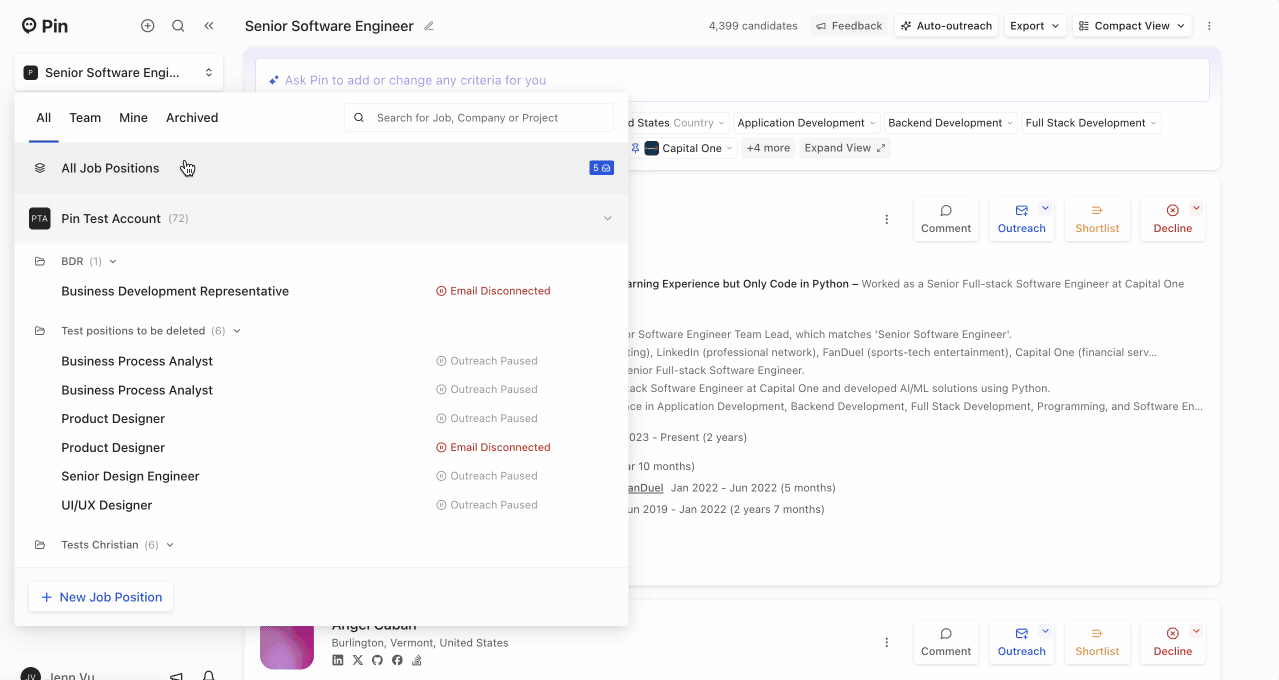Open the Export dropdown
This screenshot has width=1279, height=680.
pos(1034,26)
